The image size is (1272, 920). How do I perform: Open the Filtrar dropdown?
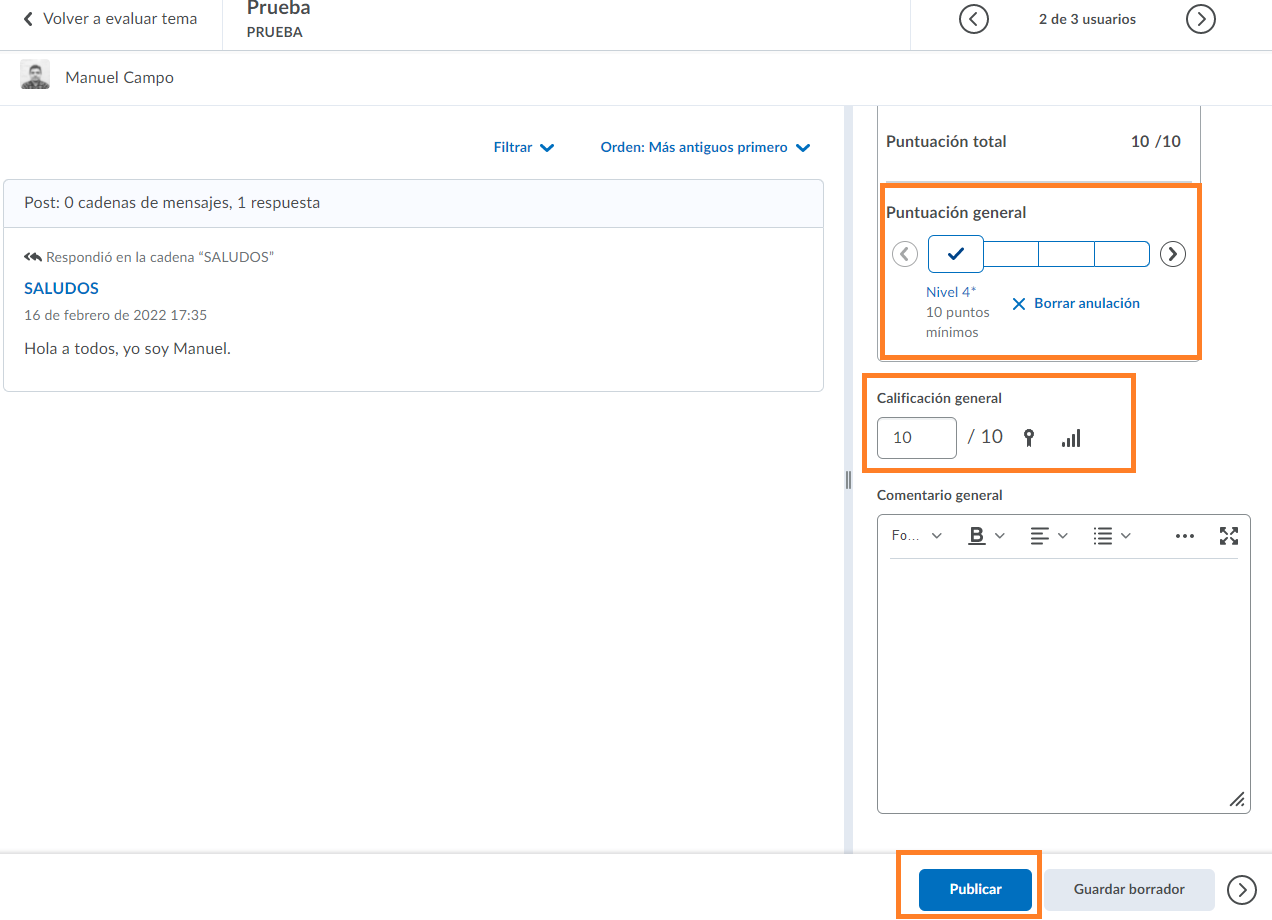[x=524, y=147]
